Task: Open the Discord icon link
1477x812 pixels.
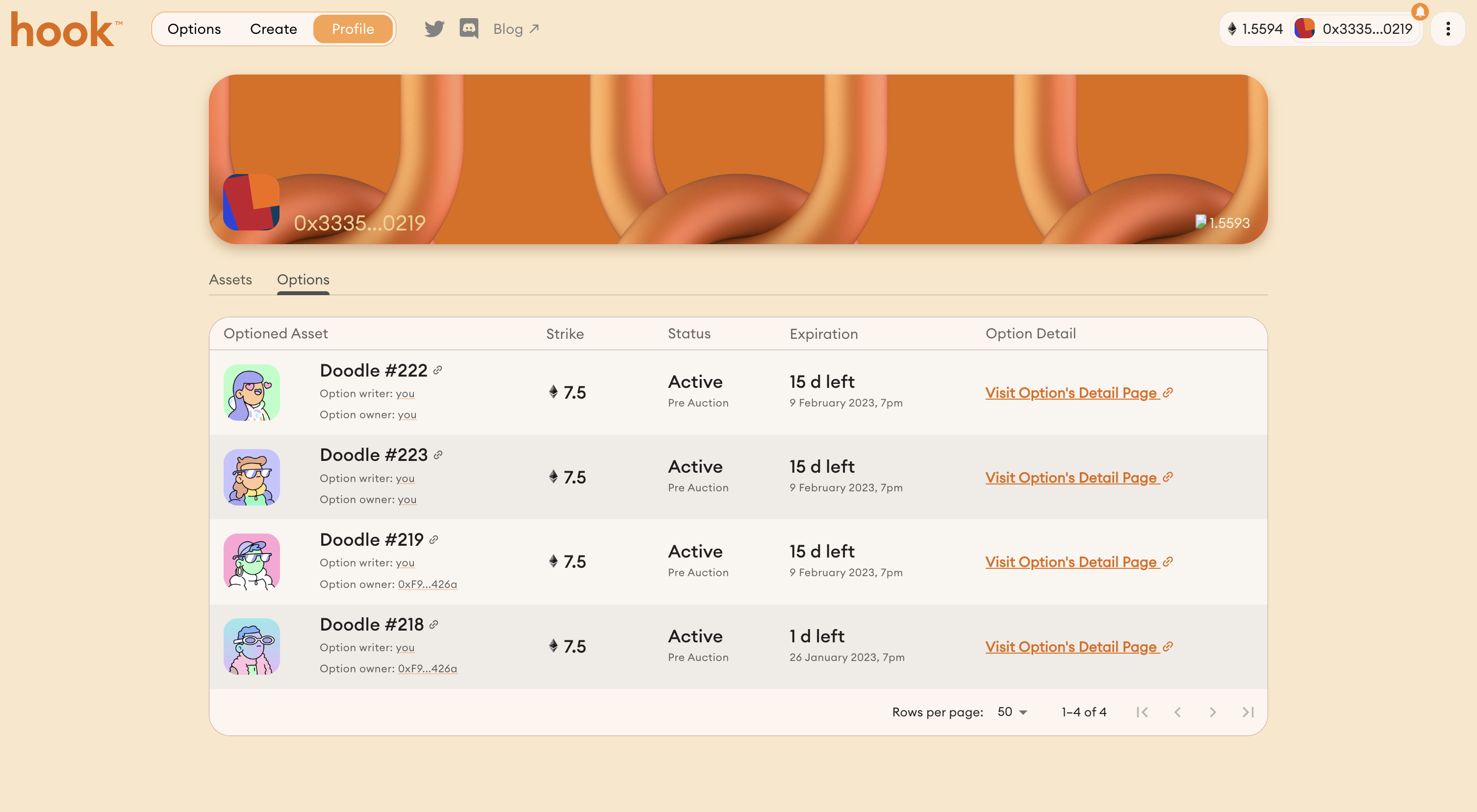Action: coord(468,28)
